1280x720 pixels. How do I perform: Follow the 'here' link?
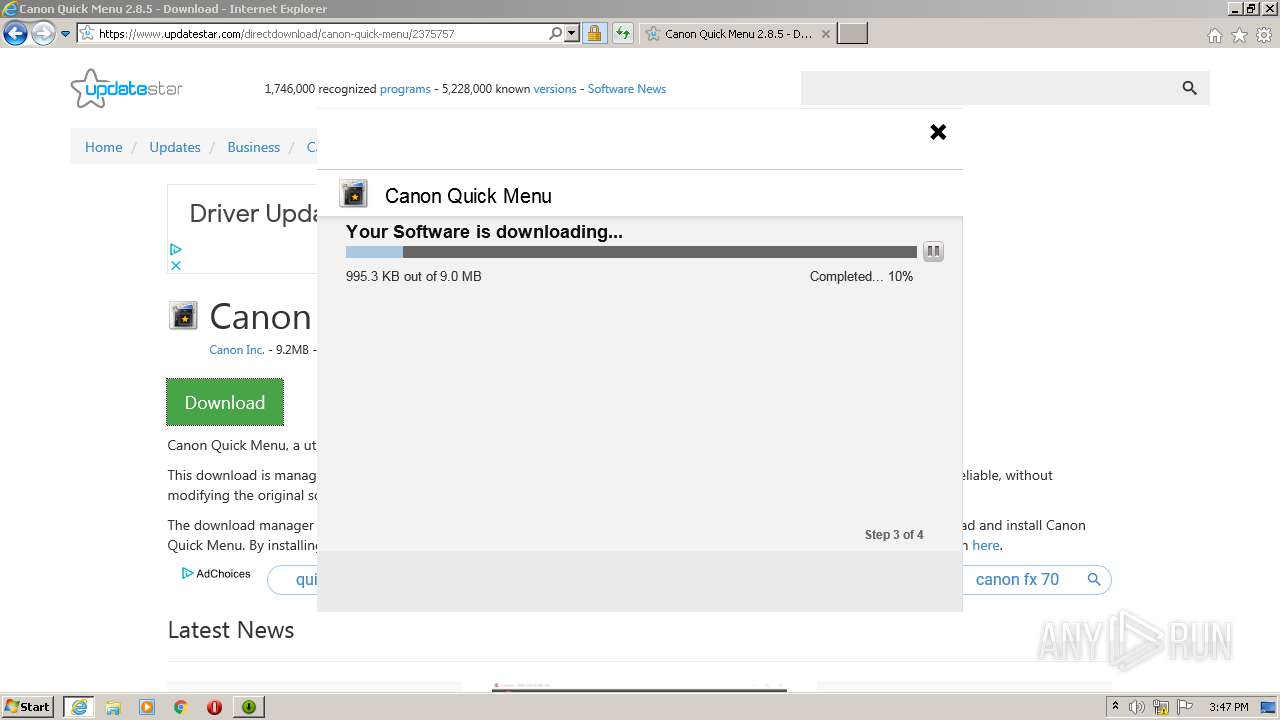pos(986,545)
